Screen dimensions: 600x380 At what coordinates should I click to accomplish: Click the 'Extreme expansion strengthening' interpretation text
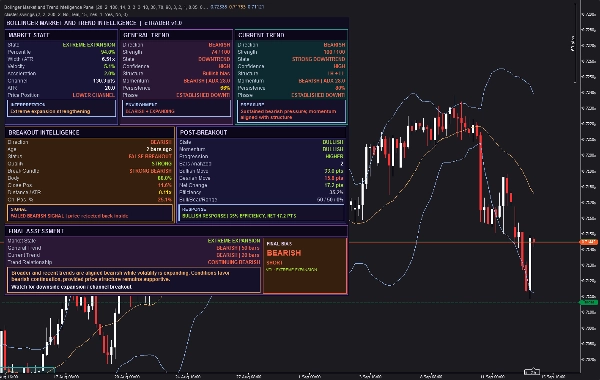[50, 111]
